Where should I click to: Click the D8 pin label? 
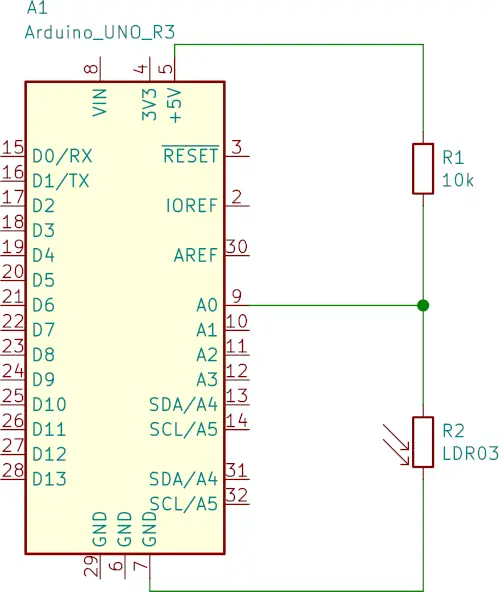point(43,355)
